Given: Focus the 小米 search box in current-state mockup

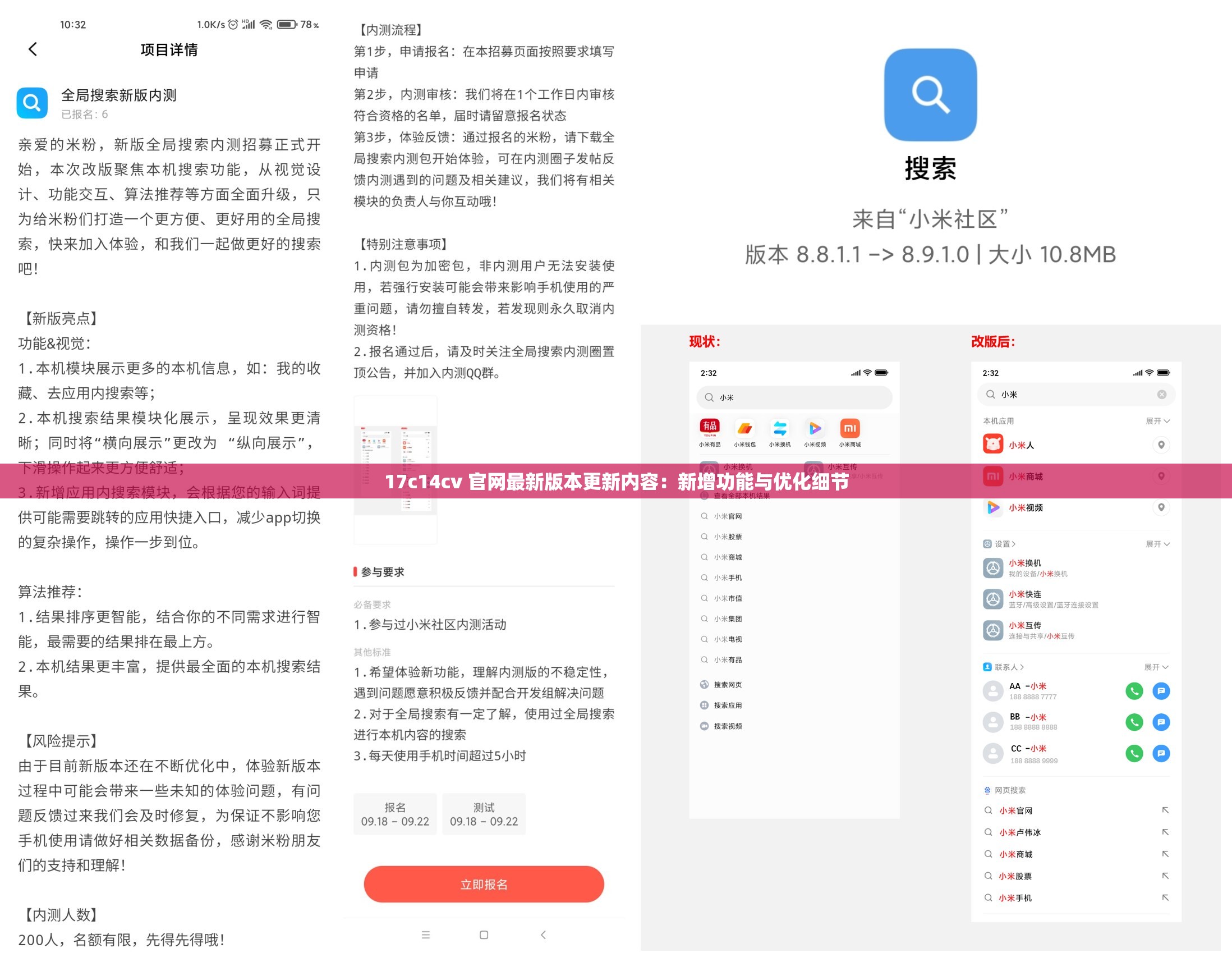Looking at the screenshot, I should [x=794, y=397].
